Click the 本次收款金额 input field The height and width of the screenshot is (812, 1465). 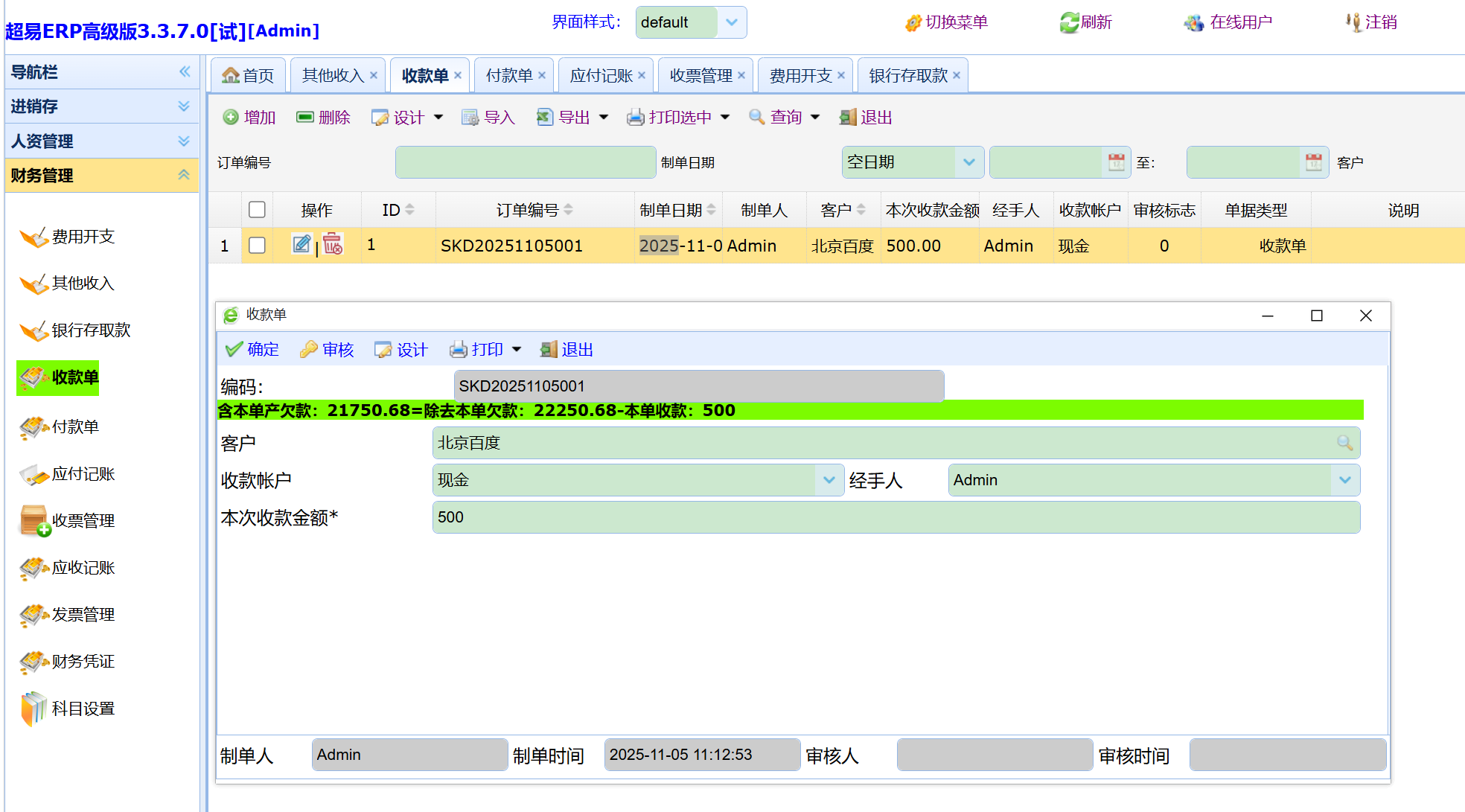(x=896, y=517)
